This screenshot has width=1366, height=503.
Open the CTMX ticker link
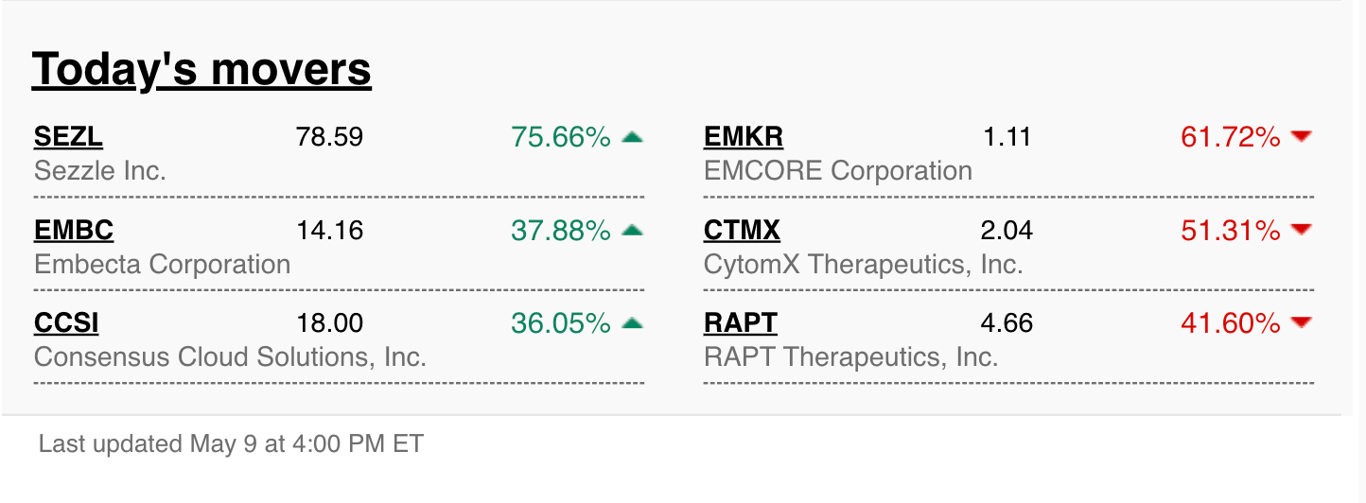(742, 230)
